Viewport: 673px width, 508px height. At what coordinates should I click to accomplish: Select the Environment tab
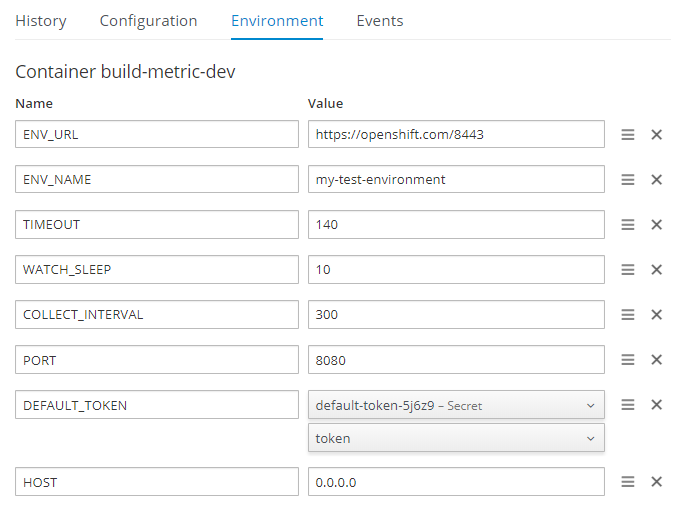(x=277, y=21)
